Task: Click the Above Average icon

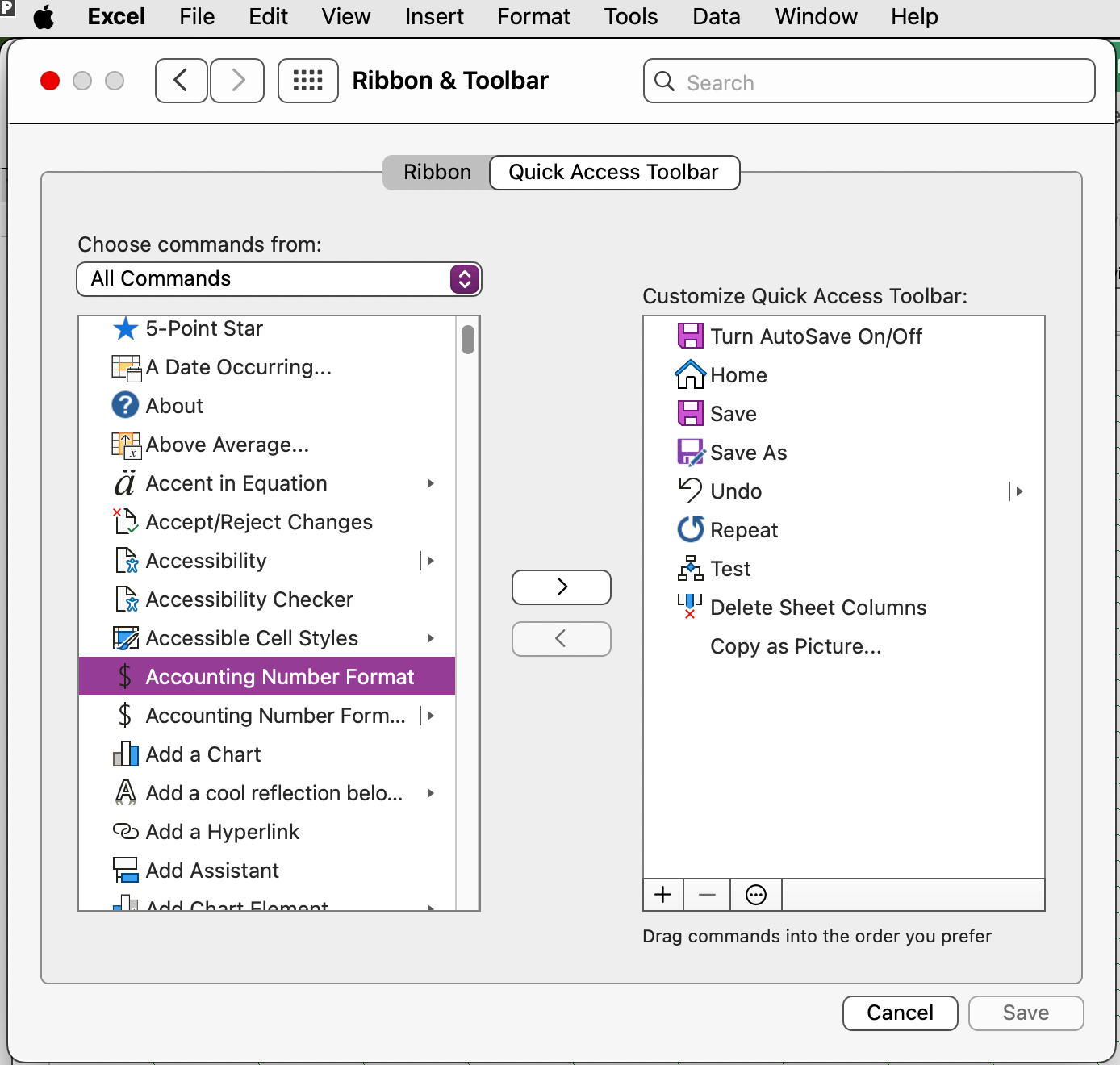Action: 126,445
